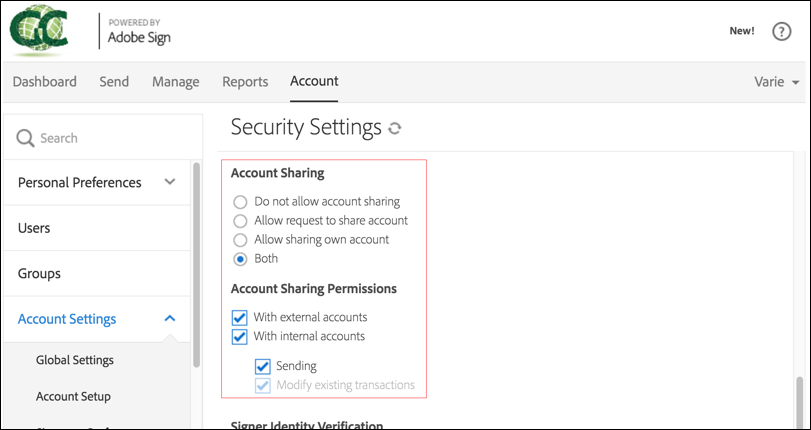Select the 'Both' radio button
Screen dimensions: 811x430
pyautogui.click(x=240, y=259)
